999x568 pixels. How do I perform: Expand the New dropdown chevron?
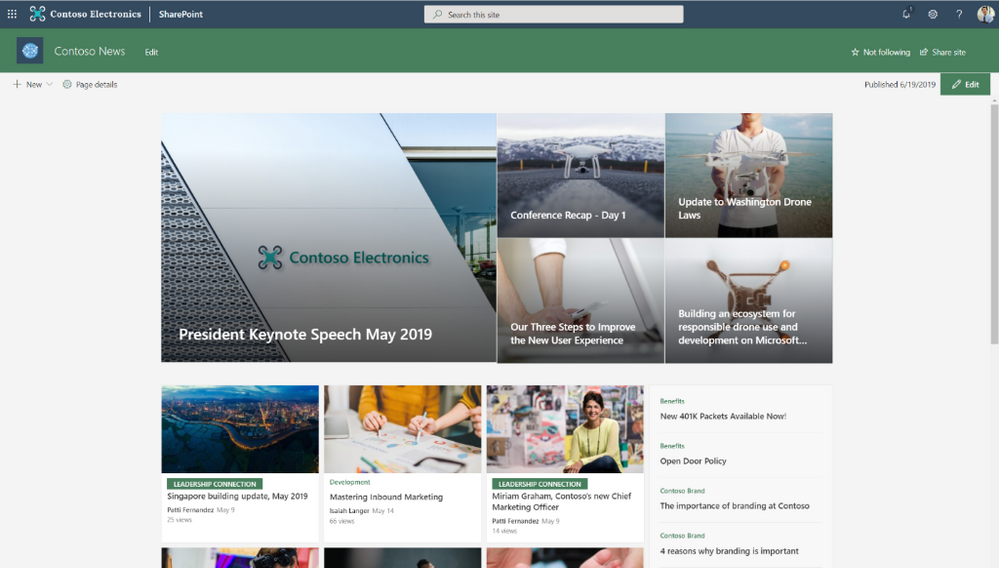[49, 84]
